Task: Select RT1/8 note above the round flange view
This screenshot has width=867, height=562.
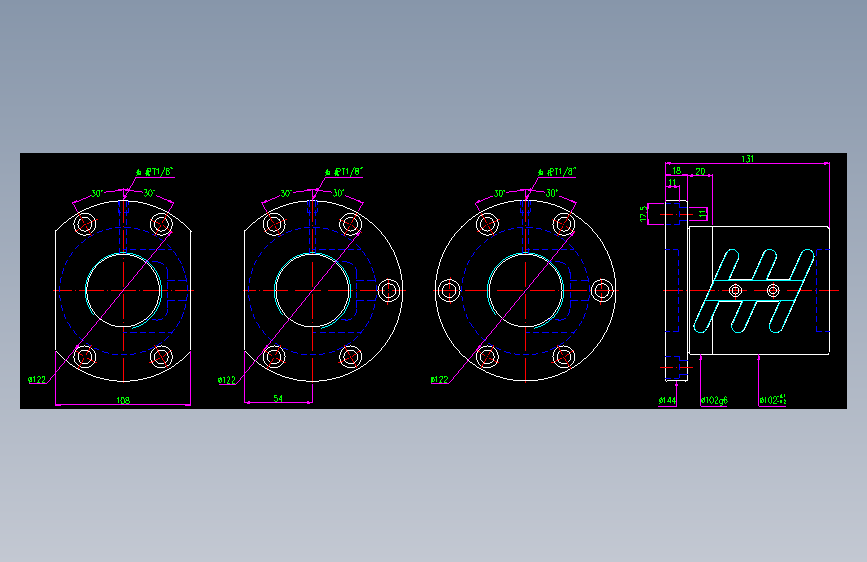Action: point(557,172)
